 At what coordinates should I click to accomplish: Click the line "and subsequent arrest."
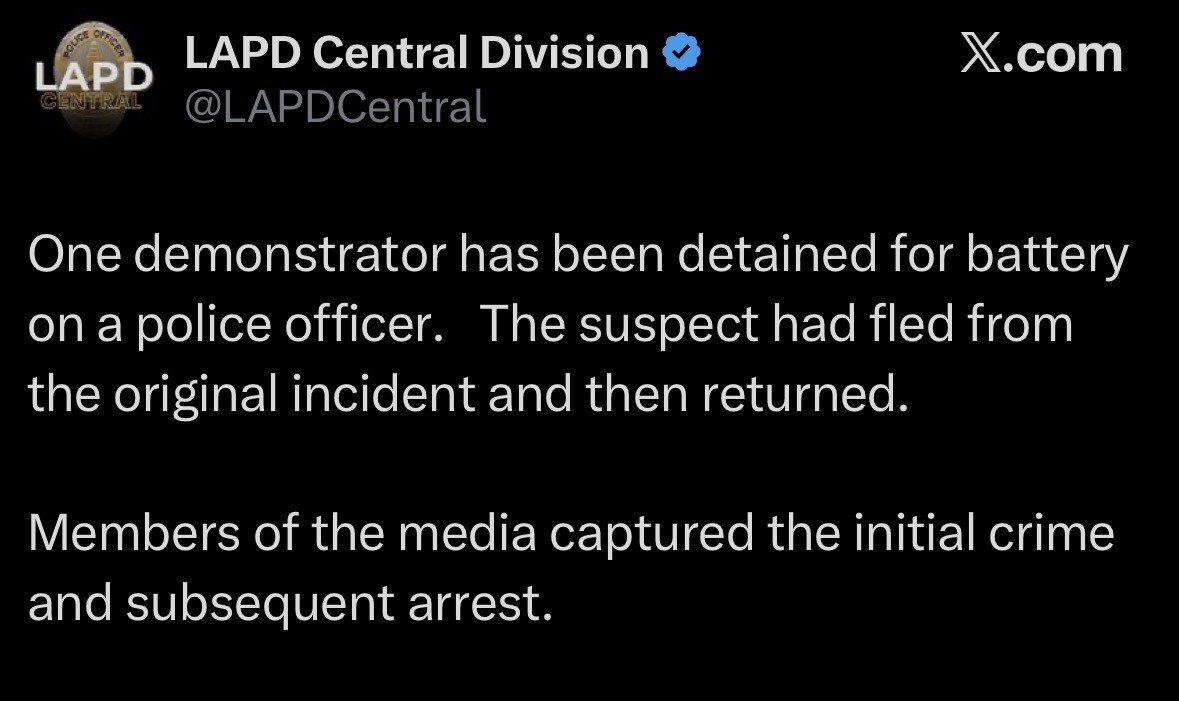(x=290, y=603)
